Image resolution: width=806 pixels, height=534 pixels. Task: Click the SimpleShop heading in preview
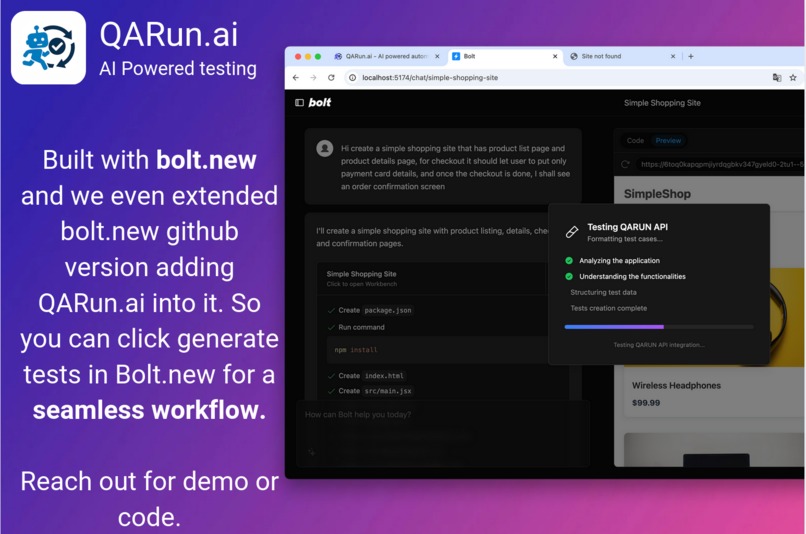coord(657,194)
